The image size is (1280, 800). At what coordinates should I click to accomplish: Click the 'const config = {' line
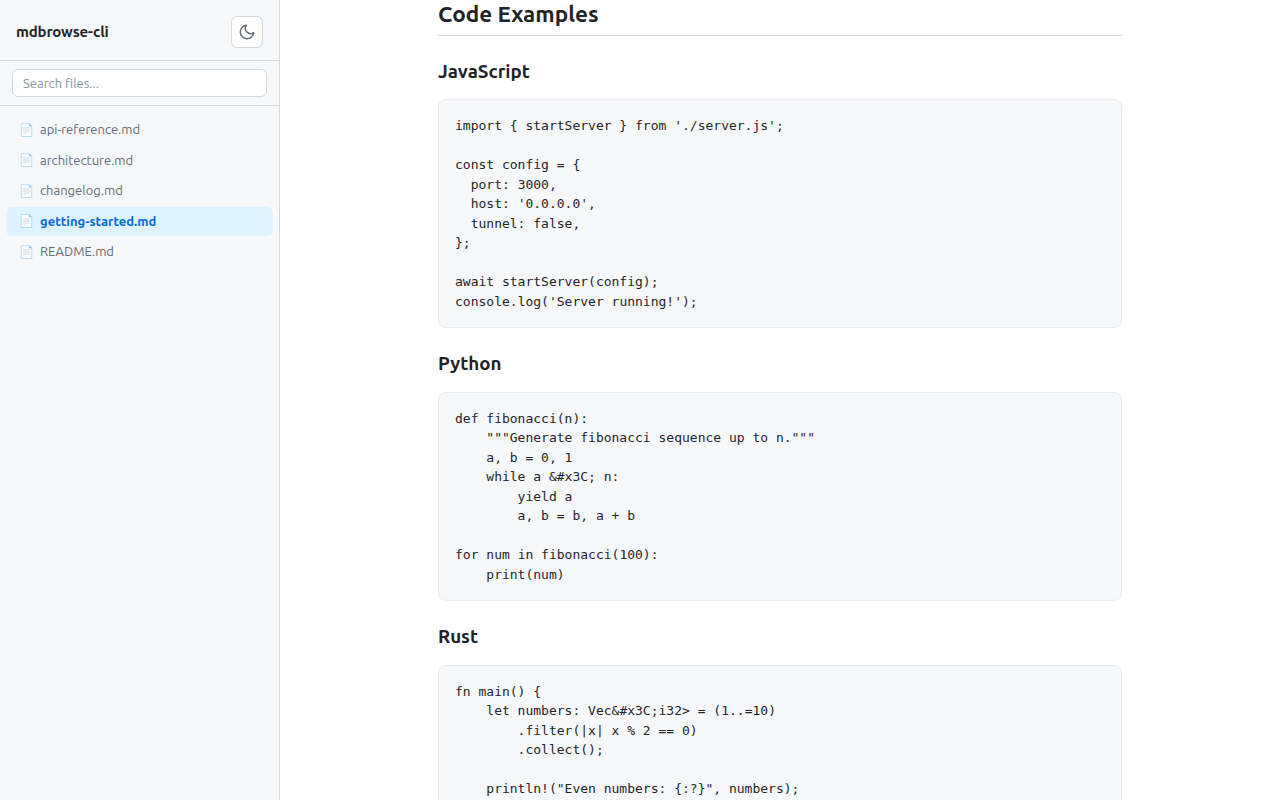[517, 165]
